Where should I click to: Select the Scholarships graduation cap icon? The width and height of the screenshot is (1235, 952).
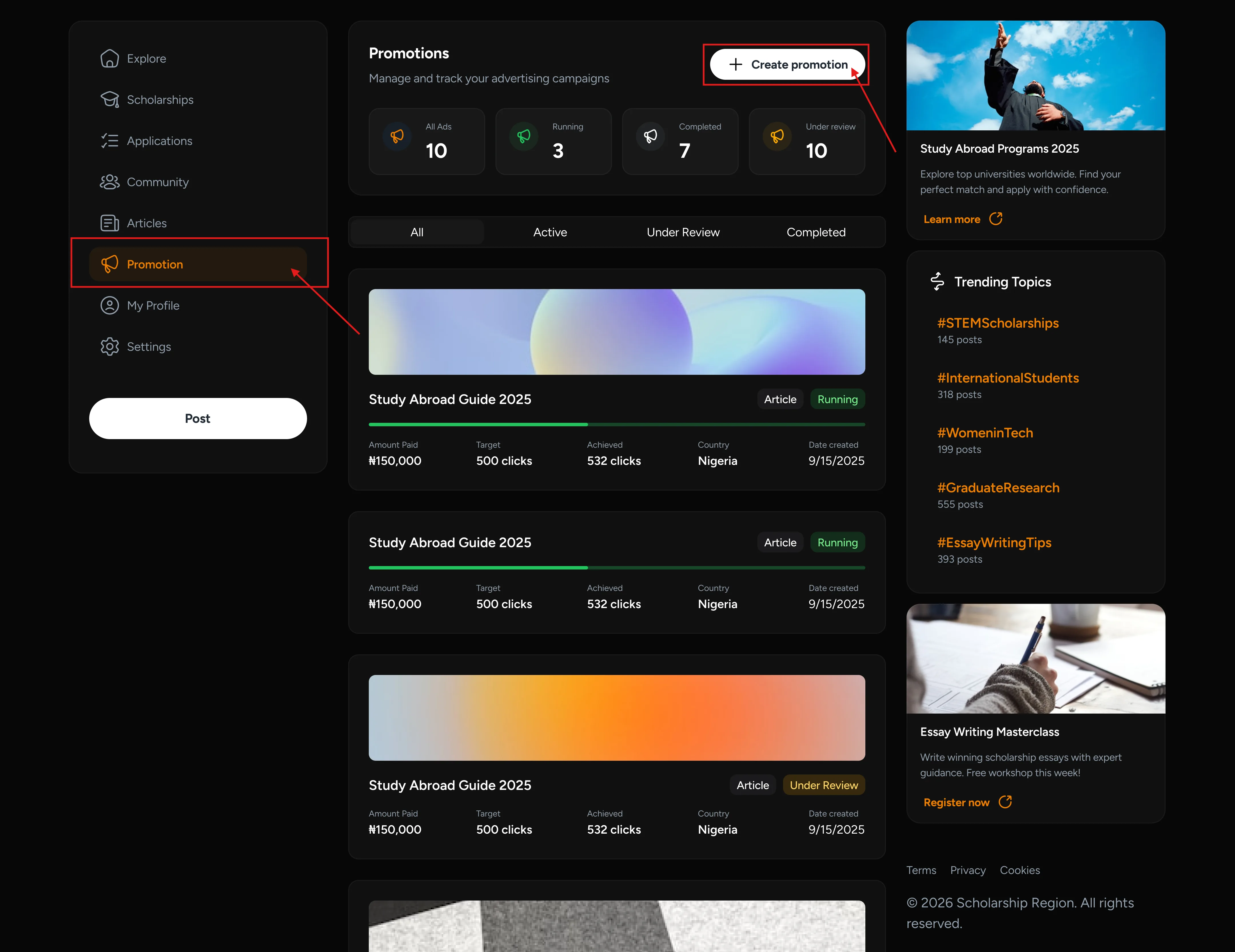tap(110, 99)
